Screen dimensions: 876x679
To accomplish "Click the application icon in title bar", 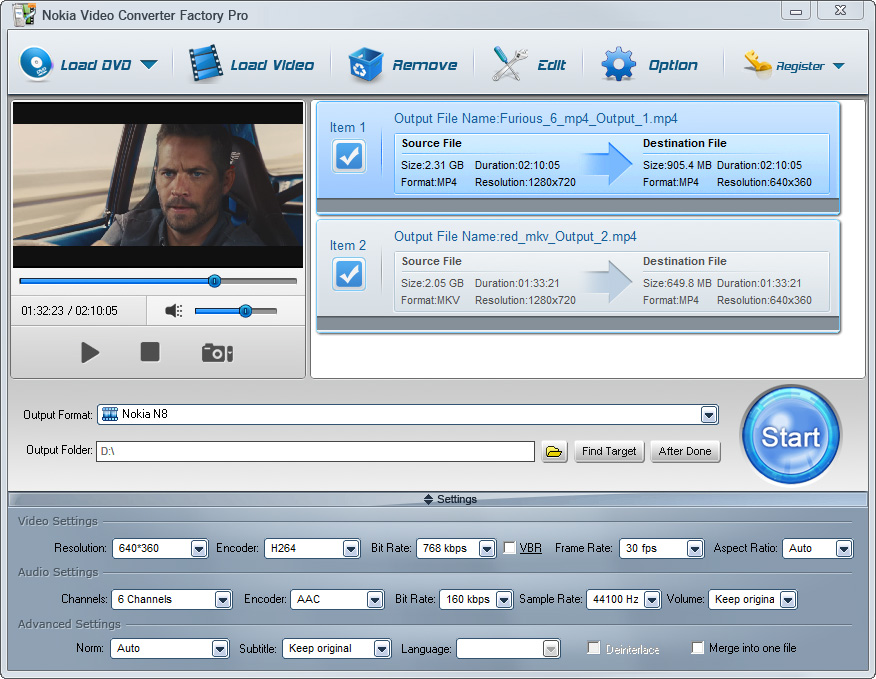I will [x=24, y=14].
